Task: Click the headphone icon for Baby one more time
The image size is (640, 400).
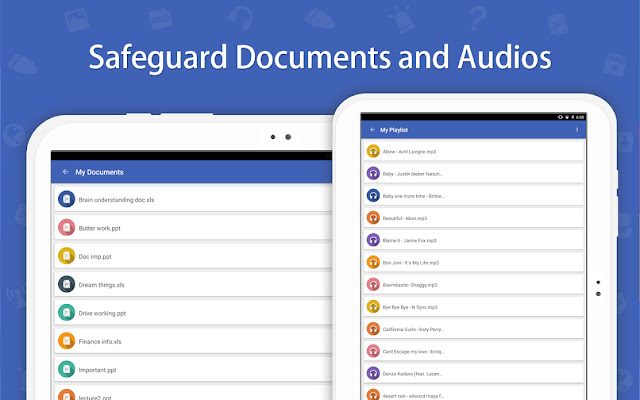Action: [373, 196]
